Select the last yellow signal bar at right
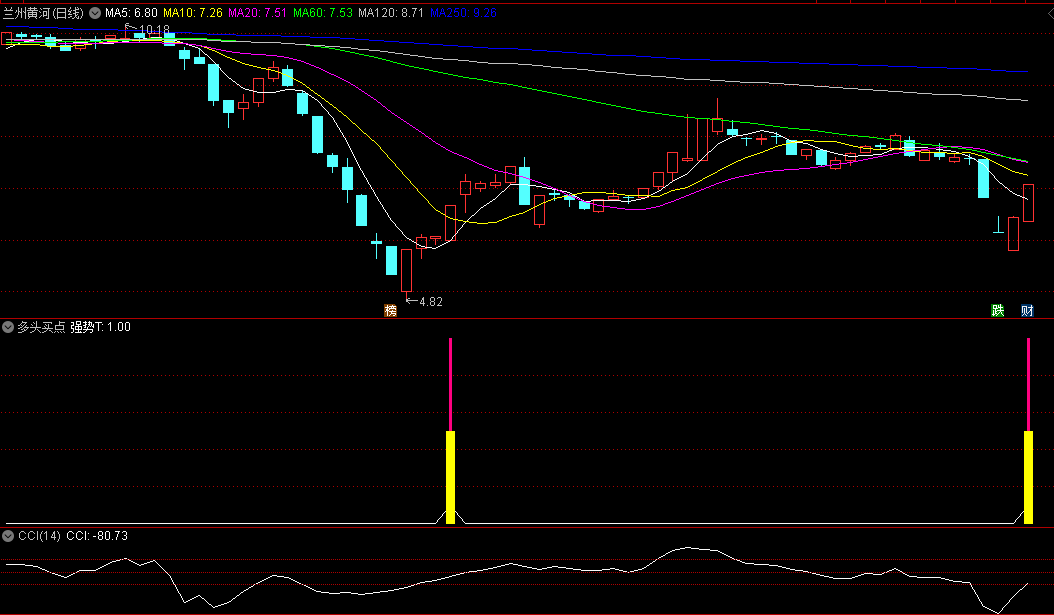The height and width of the screenshot is (615, 1054). 1028,477
